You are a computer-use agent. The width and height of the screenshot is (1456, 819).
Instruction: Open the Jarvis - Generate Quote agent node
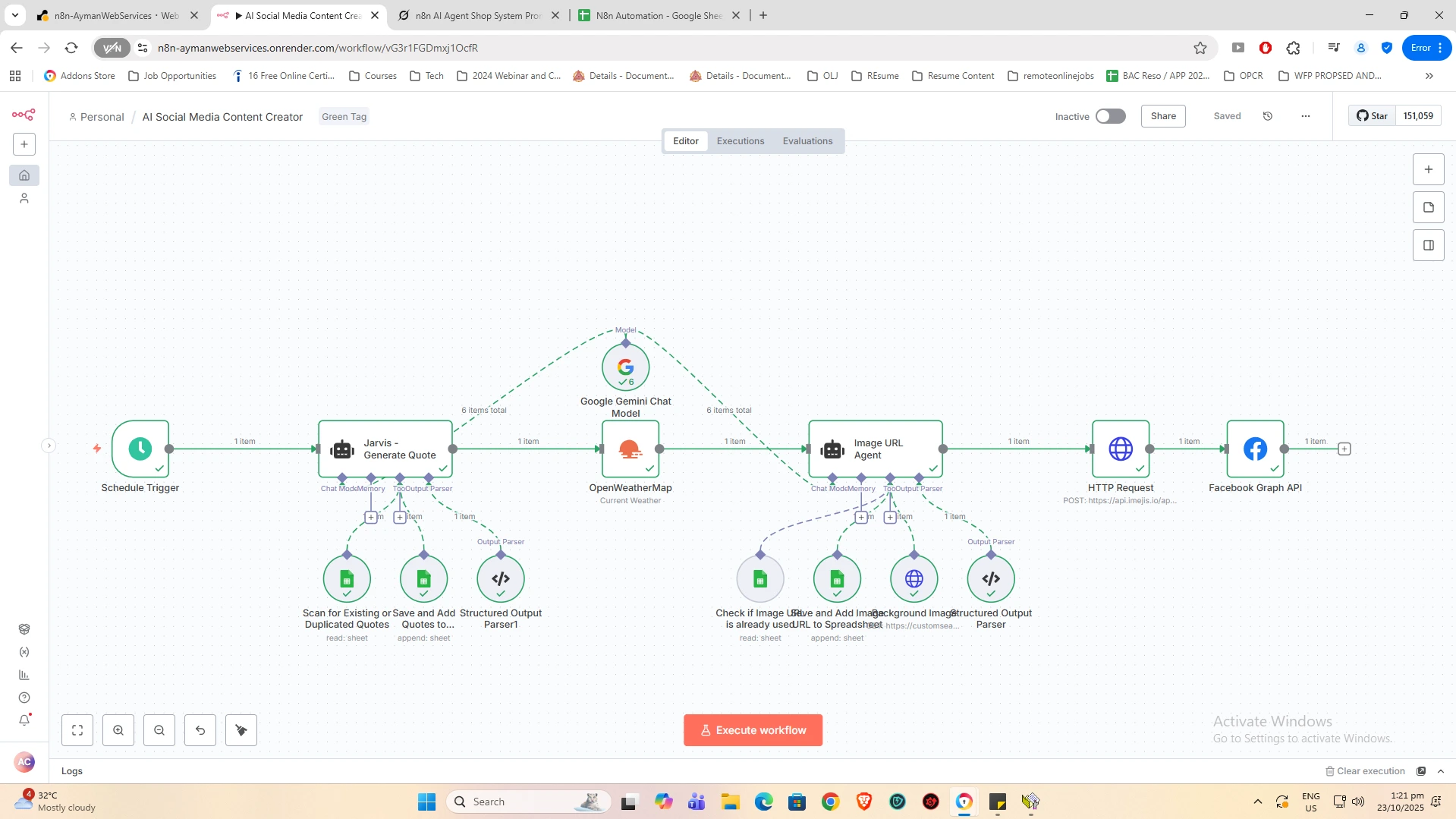[385, 449]
